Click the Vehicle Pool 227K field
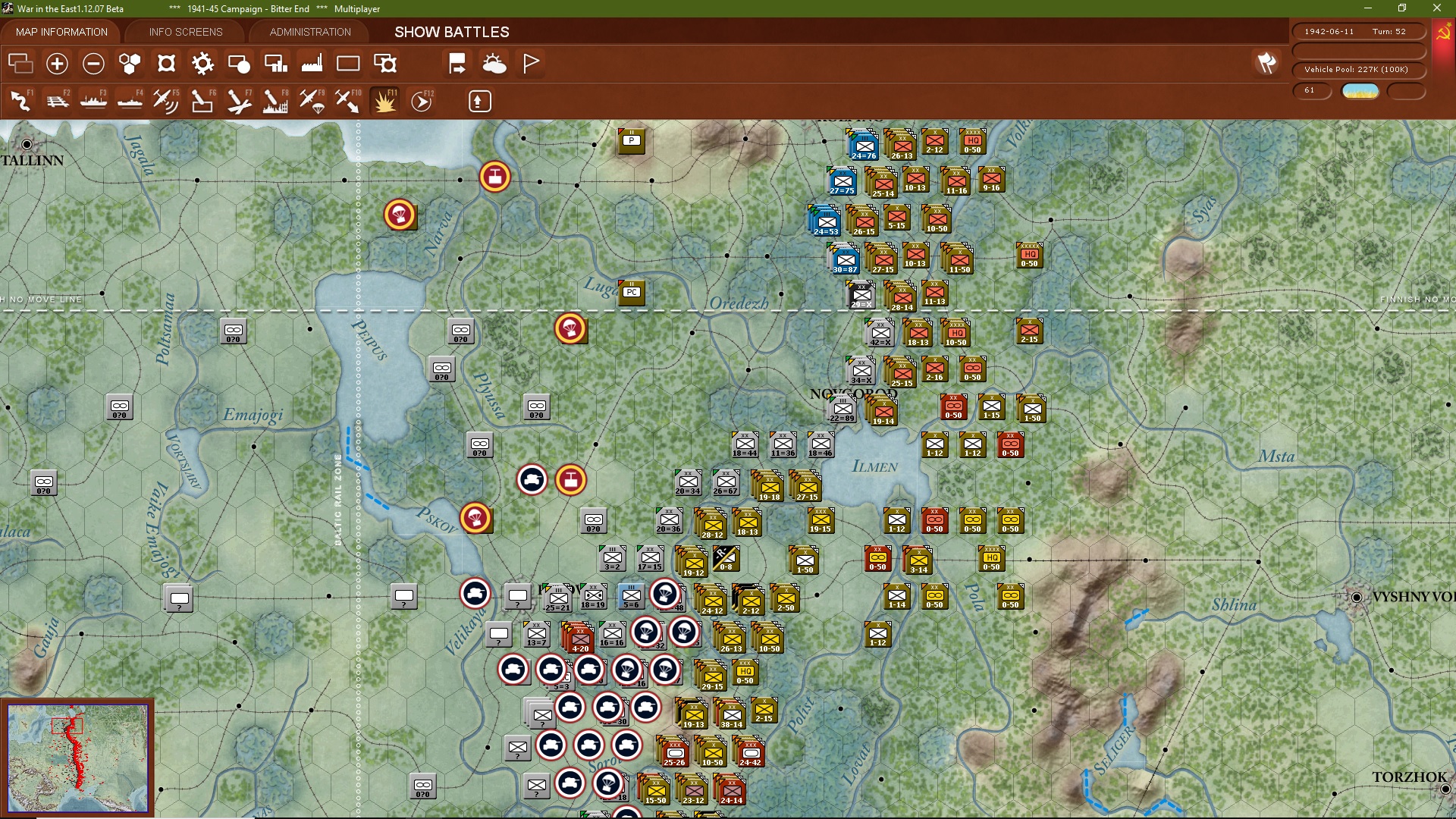 click(1359, 70)
